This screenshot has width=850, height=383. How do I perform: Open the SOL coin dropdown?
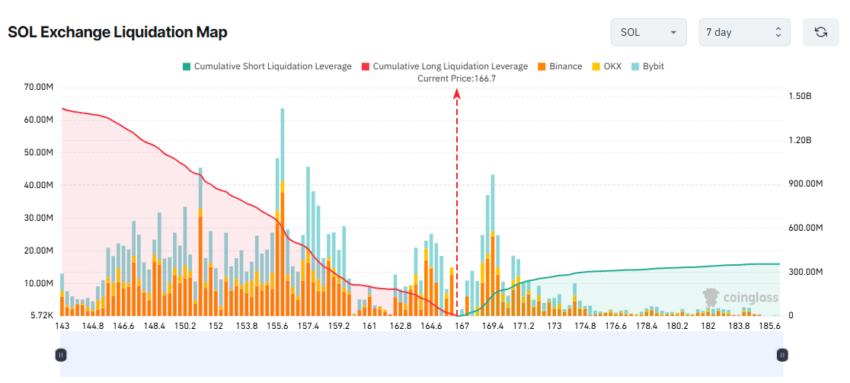tap(649, 32)
